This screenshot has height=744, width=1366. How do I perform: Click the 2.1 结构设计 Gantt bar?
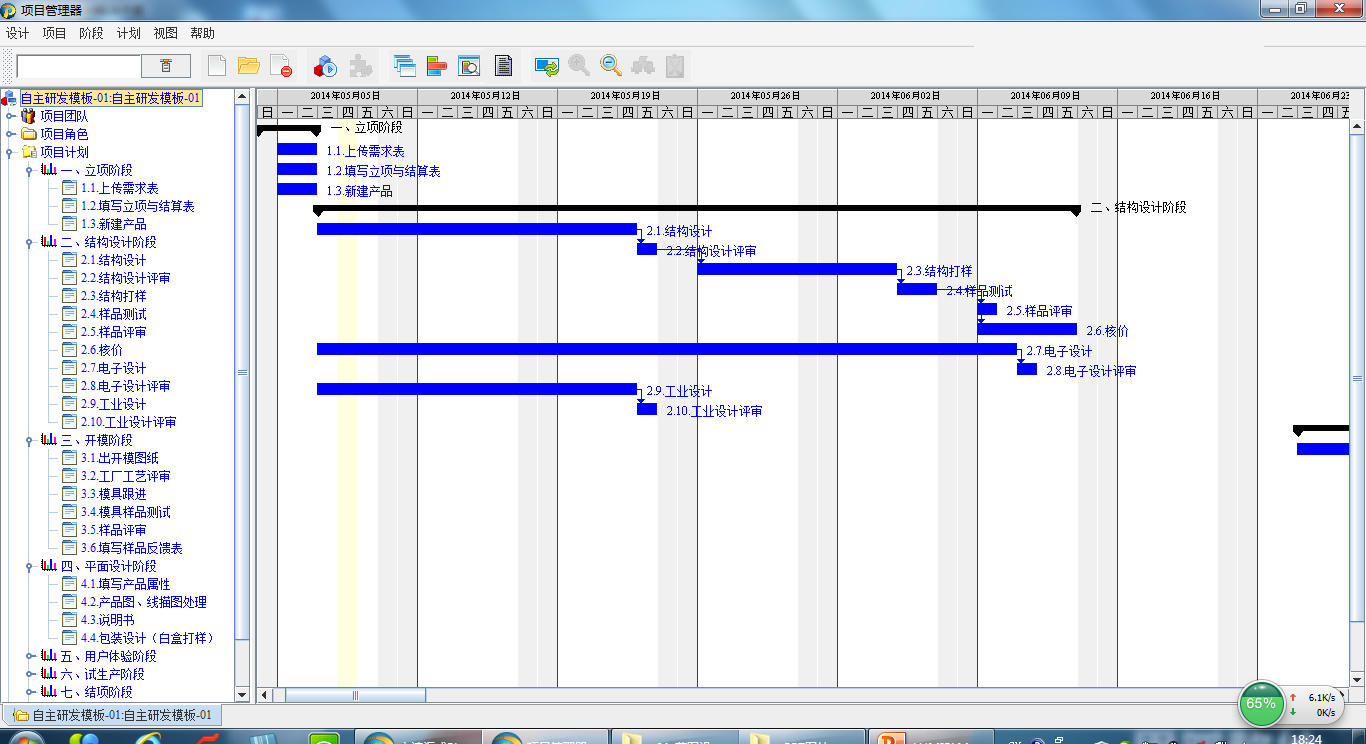476,229
